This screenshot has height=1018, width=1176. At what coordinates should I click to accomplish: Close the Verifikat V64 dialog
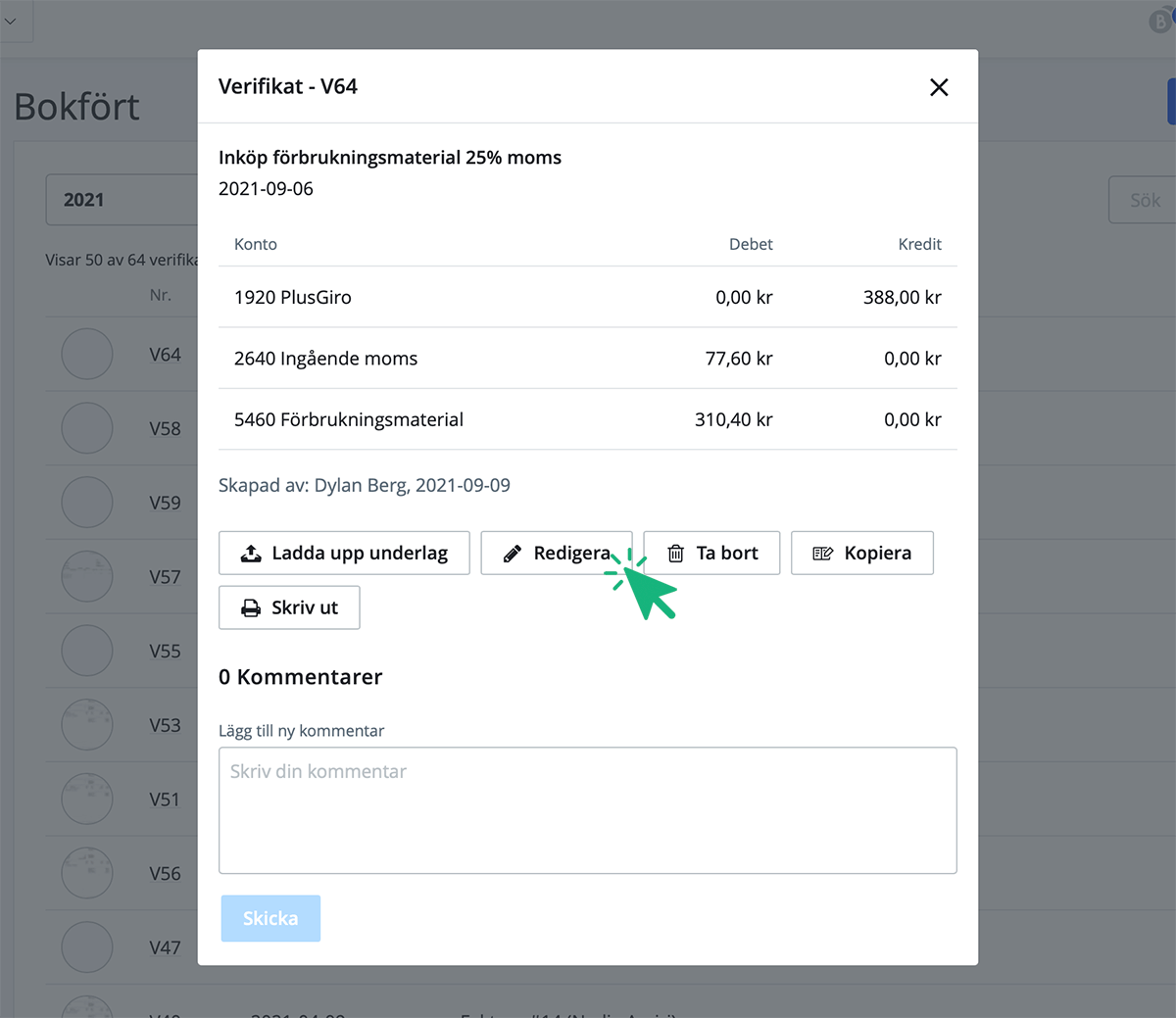point(939,87)
